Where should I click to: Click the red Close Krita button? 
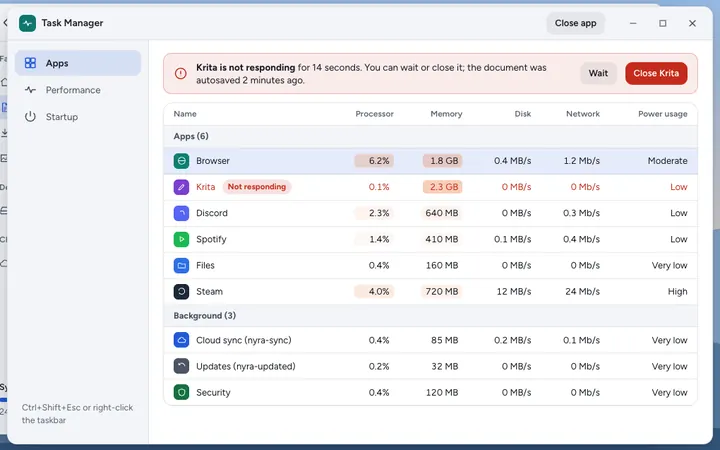(x=656, y=73)
